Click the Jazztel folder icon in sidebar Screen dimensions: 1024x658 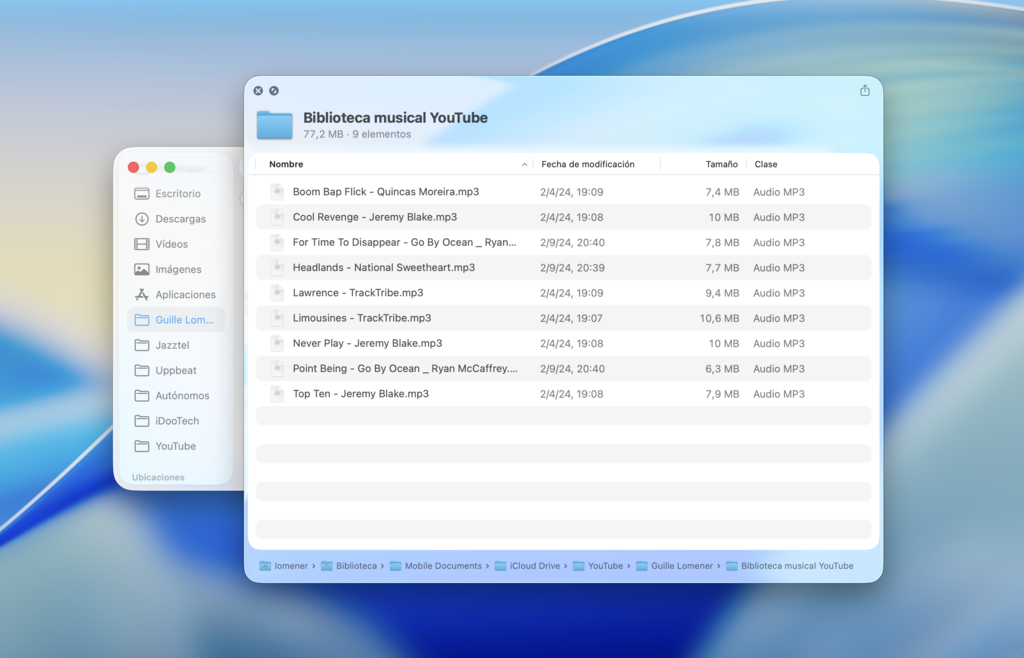click(142, 345)
